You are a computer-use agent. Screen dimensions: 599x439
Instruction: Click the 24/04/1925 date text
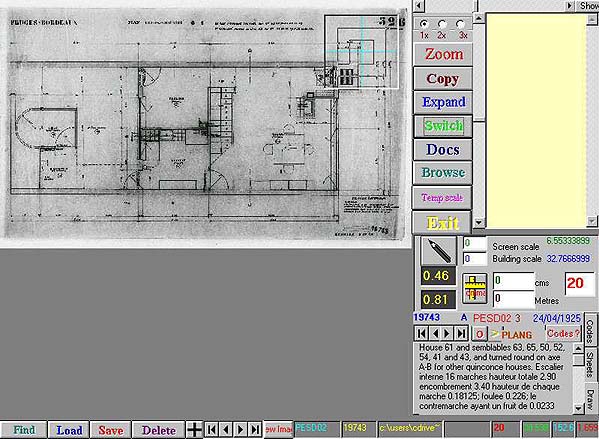tap(557, 318)
